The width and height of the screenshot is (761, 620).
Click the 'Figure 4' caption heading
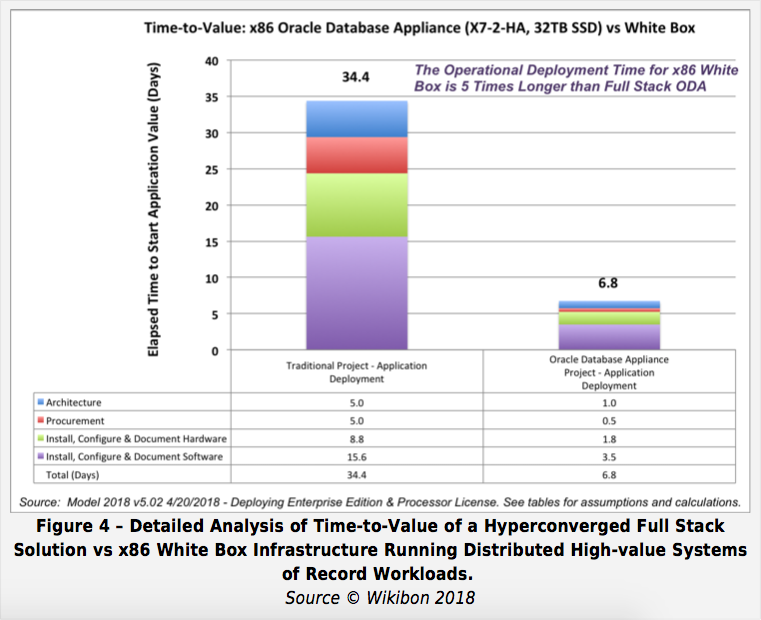380,550
